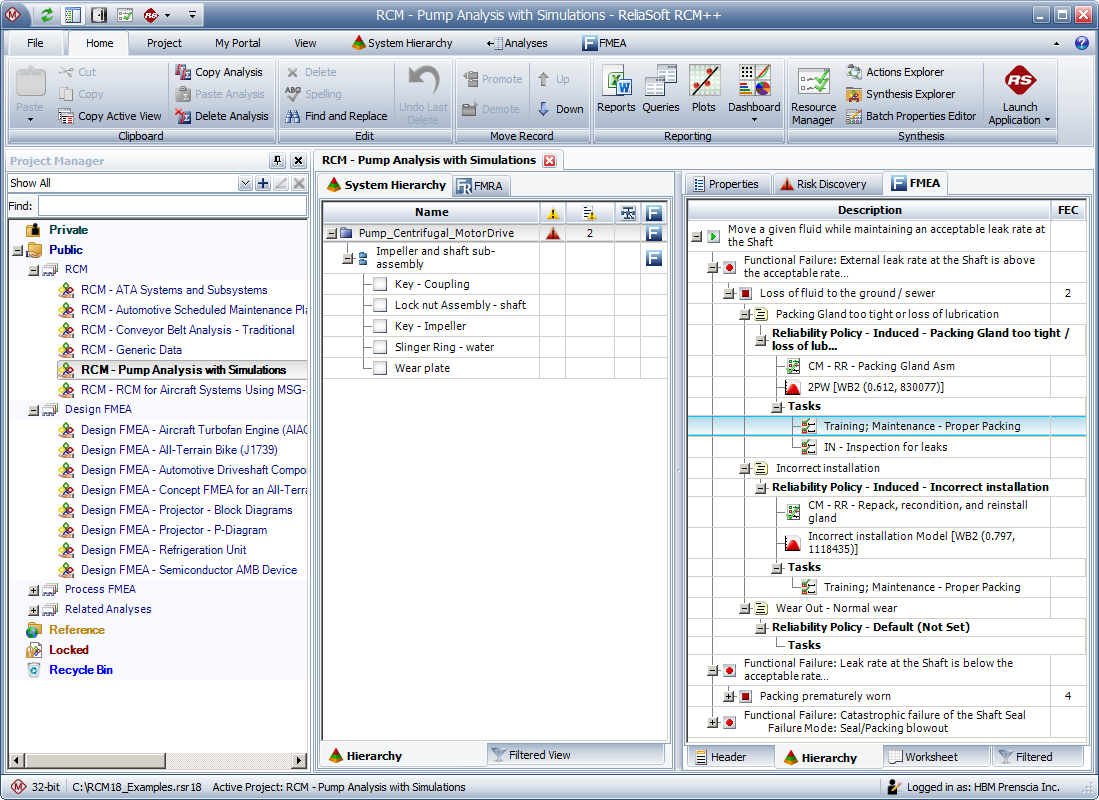Open the Recycle Bin in Project Manager
1099x800 pixels.
(80, 670)
